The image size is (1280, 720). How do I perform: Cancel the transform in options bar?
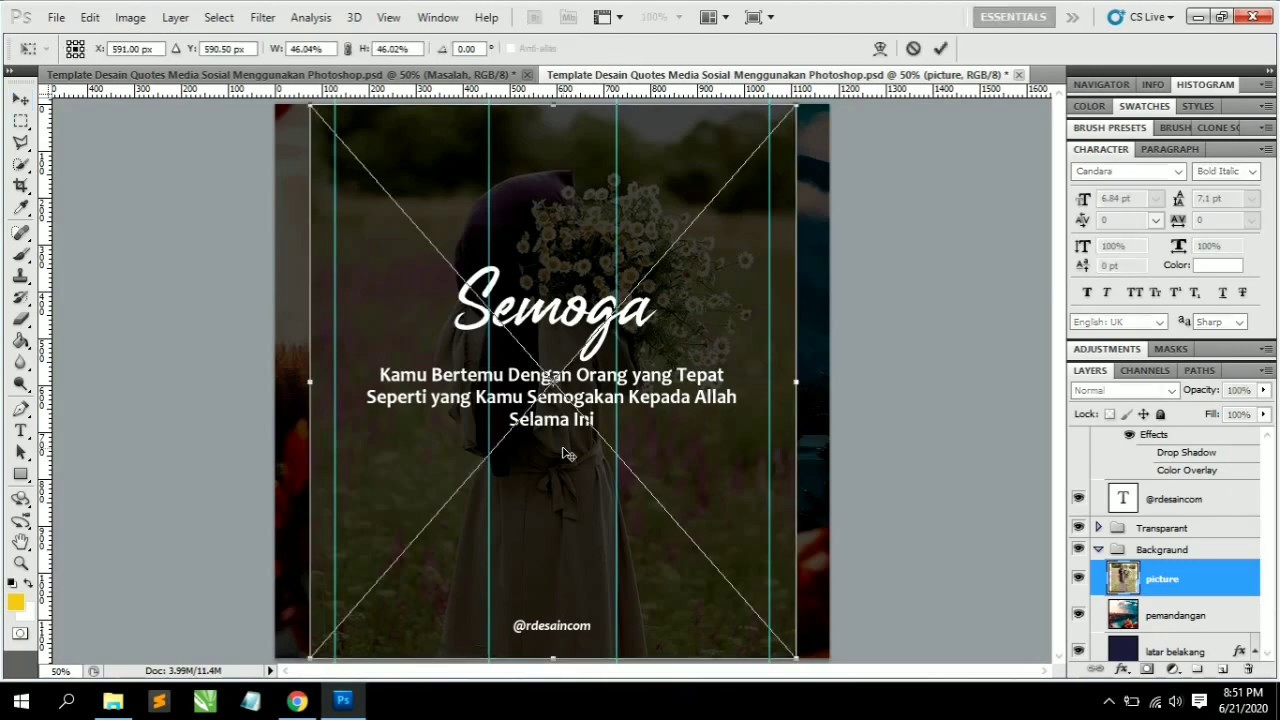tap(913, 48)
